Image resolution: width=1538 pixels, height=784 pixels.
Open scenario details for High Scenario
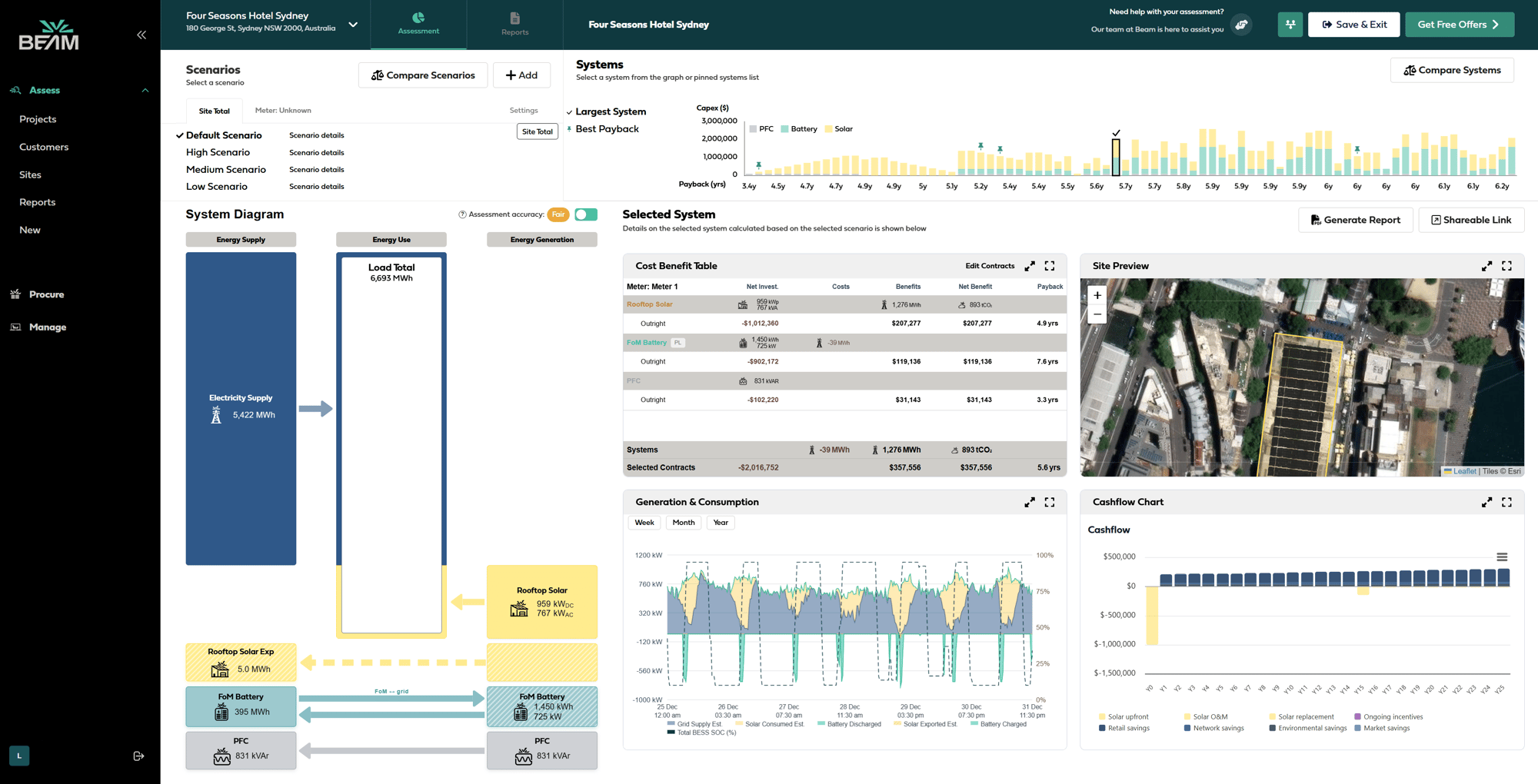pyautogui.click(x=317, y=152)
